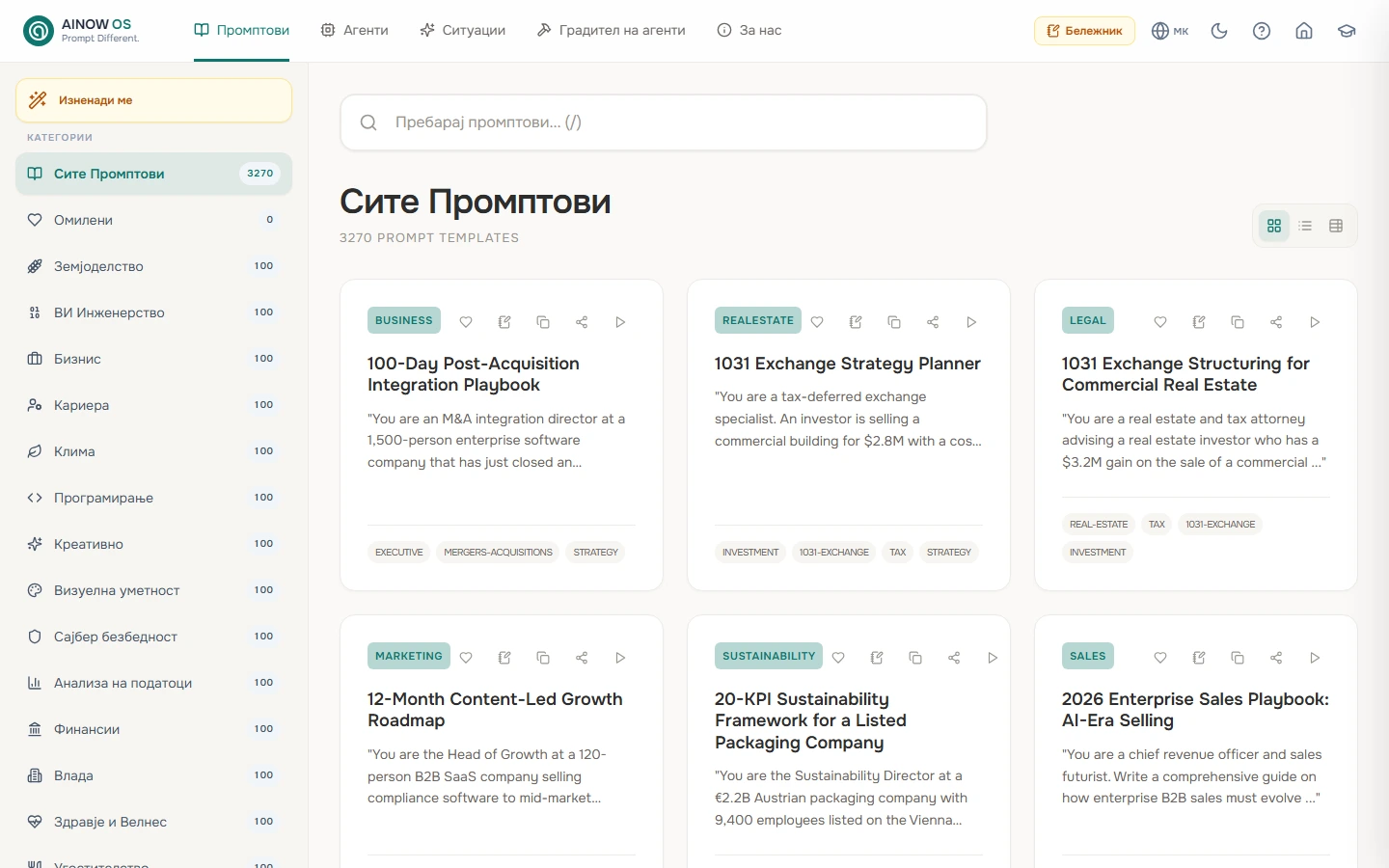Edit the 20-KPI Sustainability Framework prompt
The image size is (1389, 868).
[x=877, y=658]
